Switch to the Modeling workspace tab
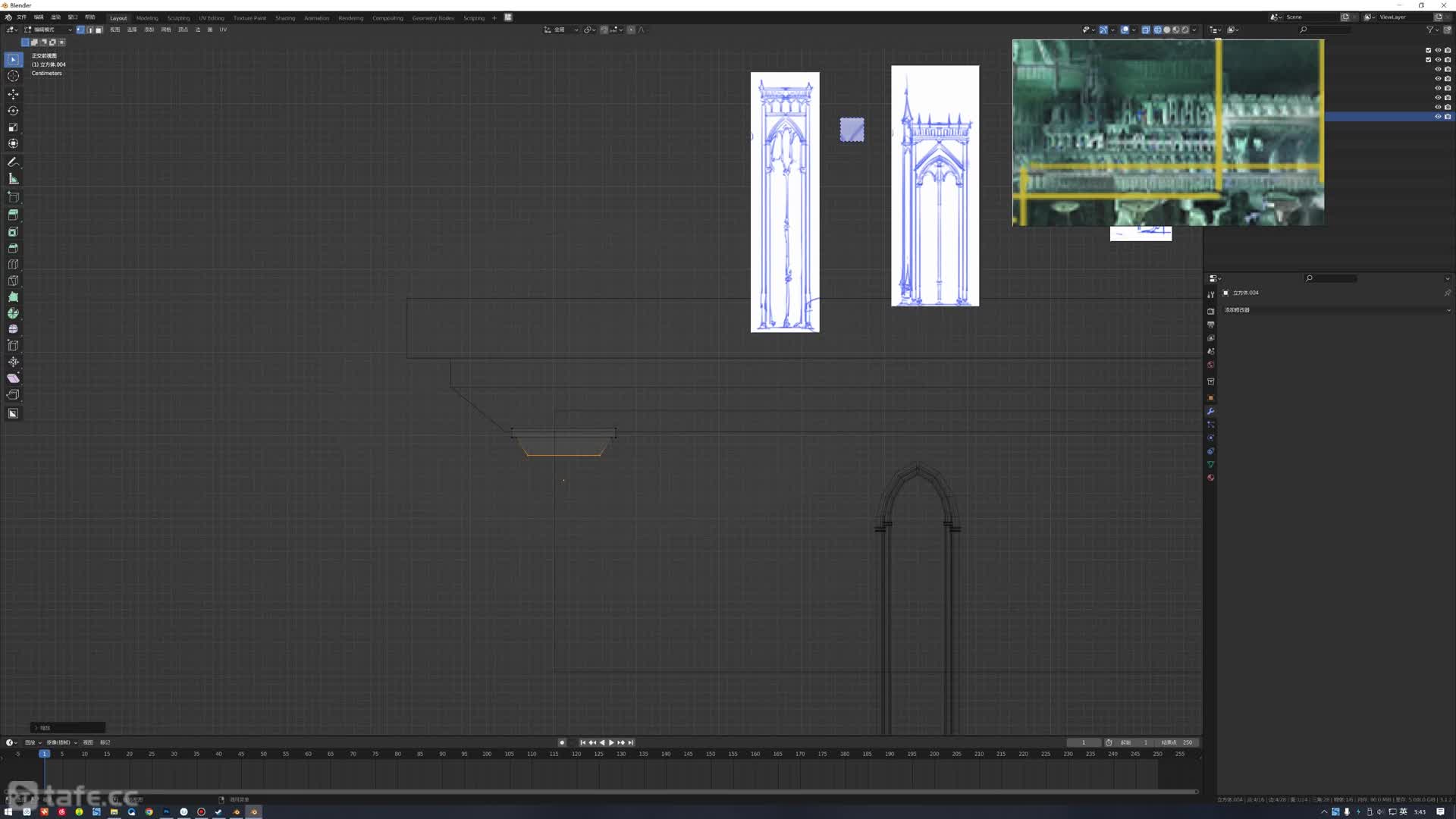This screenshot has width=1456, height=819. (147, 17)
